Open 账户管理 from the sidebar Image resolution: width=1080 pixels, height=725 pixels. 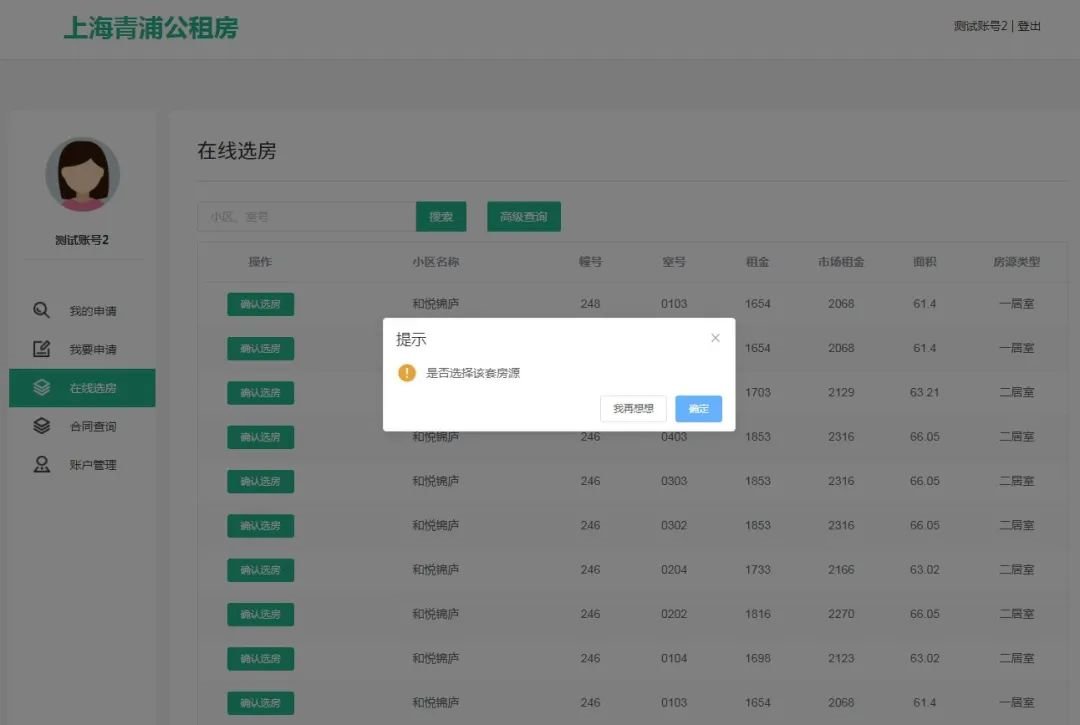(92, 465)
